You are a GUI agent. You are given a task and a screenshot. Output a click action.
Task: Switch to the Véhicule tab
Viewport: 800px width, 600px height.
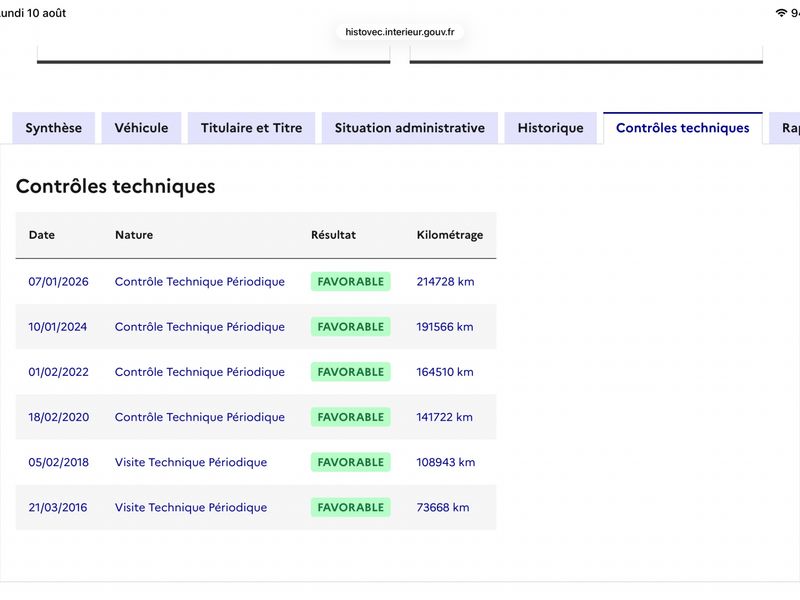(141, 128)
